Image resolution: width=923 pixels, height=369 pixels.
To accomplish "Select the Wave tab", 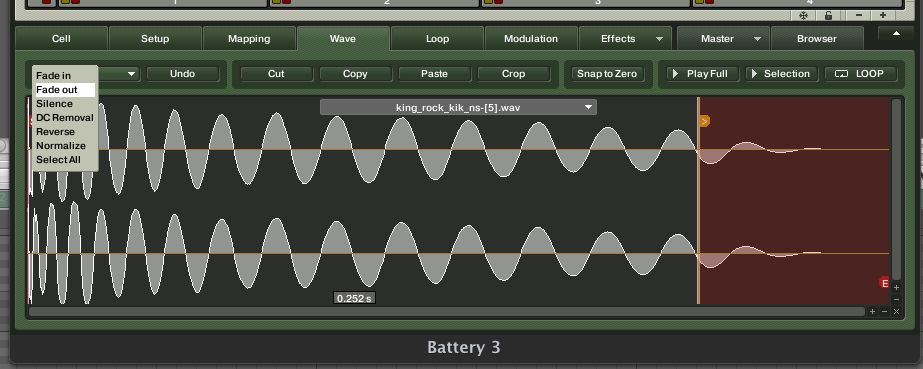I will pyautogui.click(x=343, y=39).
